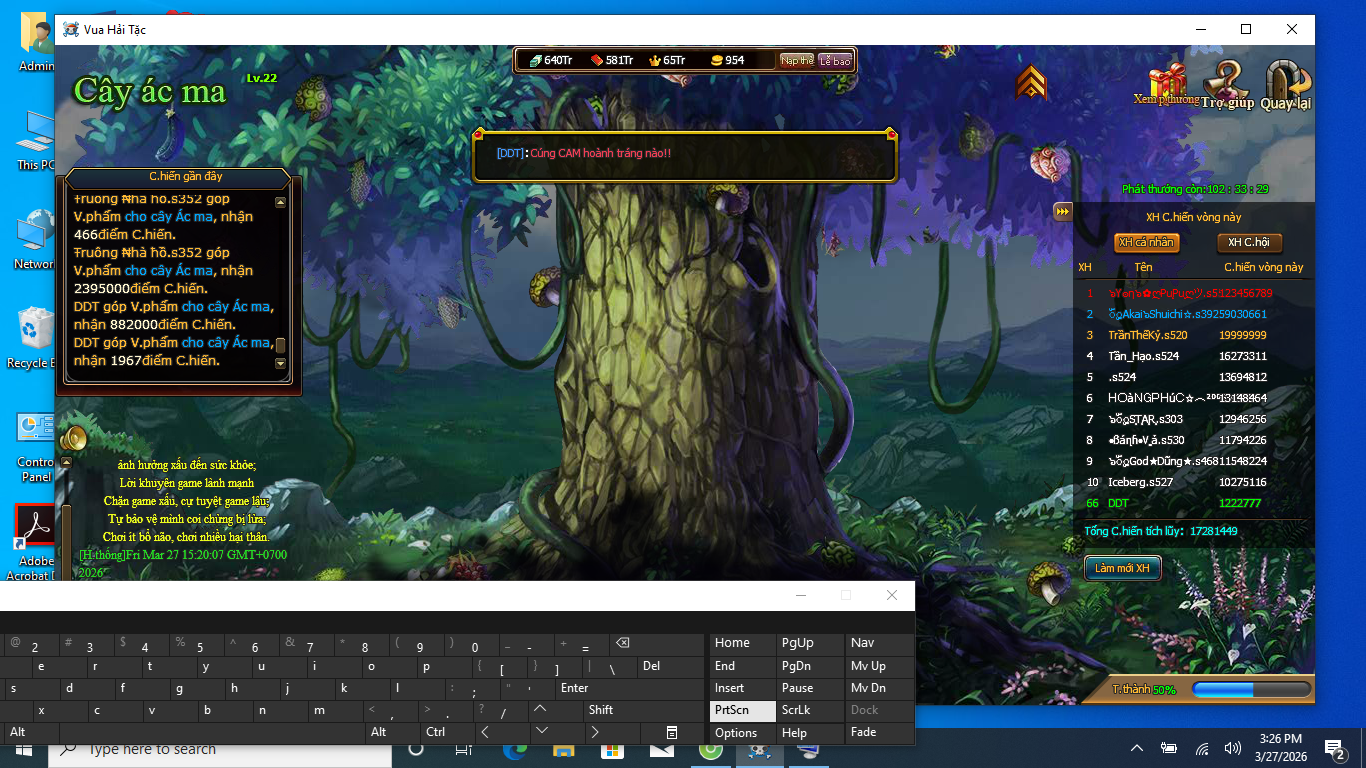The width and height of the screenshot is (1366, 768).
Task: Click the battery icon in system tray
Action: 1169,748
